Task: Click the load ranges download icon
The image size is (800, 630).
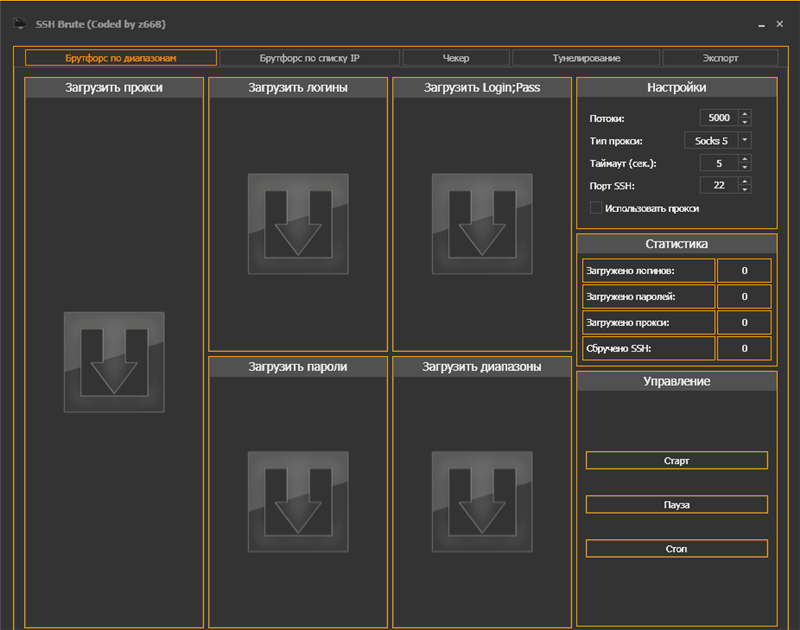Action: coord(482,501)
